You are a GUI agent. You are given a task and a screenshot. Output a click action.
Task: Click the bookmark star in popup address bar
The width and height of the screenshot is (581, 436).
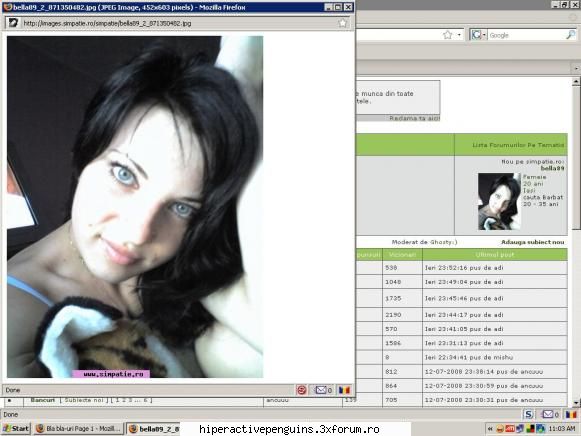click(x=343, y=23)
